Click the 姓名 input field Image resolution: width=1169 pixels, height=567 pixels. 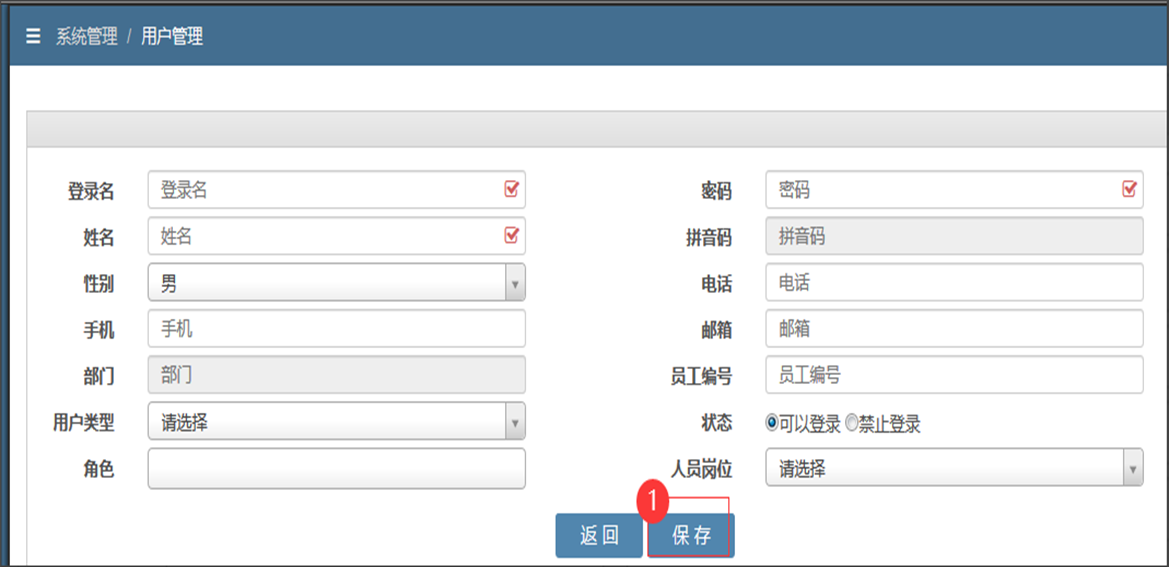coord(336,236)
